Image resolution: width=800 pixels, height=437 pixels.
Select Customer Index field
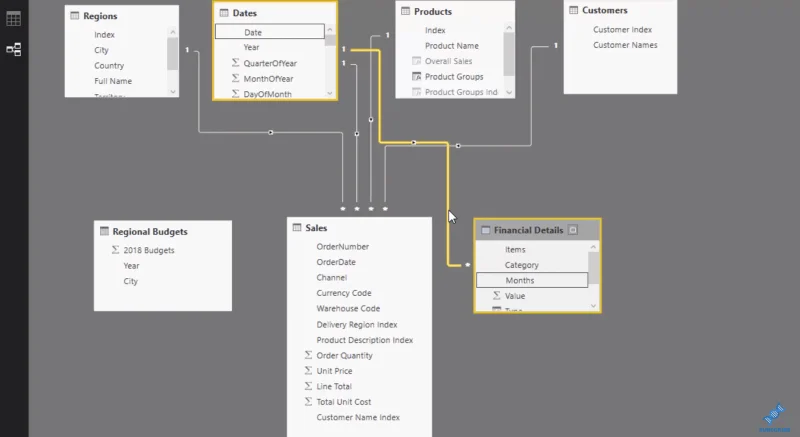point(620,30)
